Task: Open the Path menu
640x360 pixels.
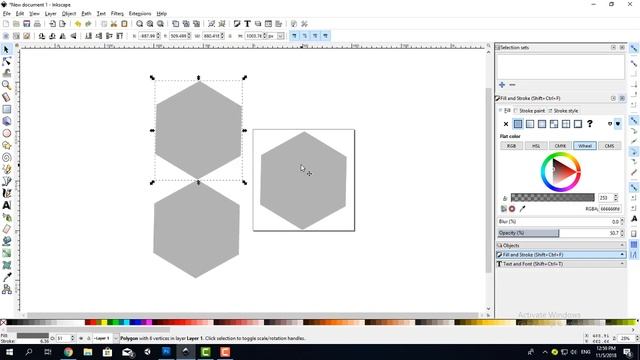Action: click(86, 13)
